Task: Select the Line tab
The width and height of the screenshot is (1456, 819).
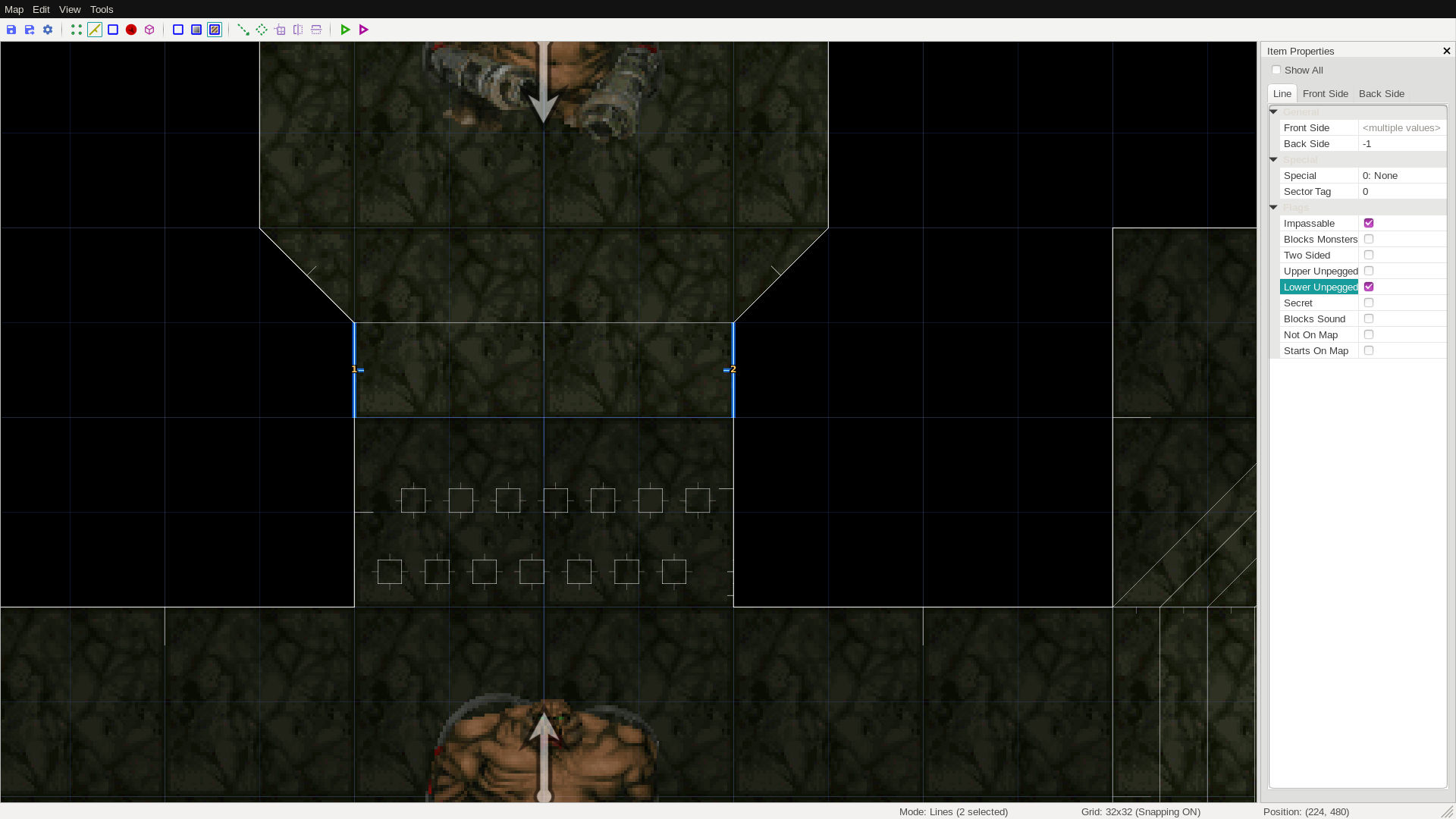Action: point(1282,93)
